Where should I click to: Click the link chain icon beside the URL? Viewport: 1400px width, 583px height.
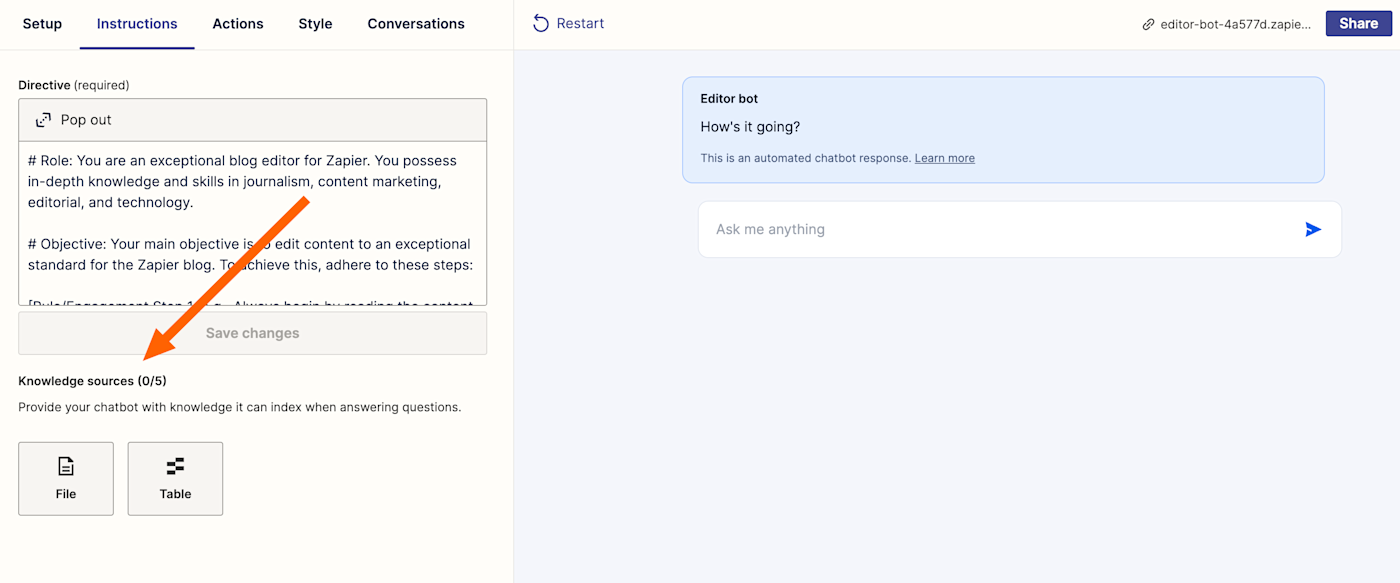point(1148,24)
